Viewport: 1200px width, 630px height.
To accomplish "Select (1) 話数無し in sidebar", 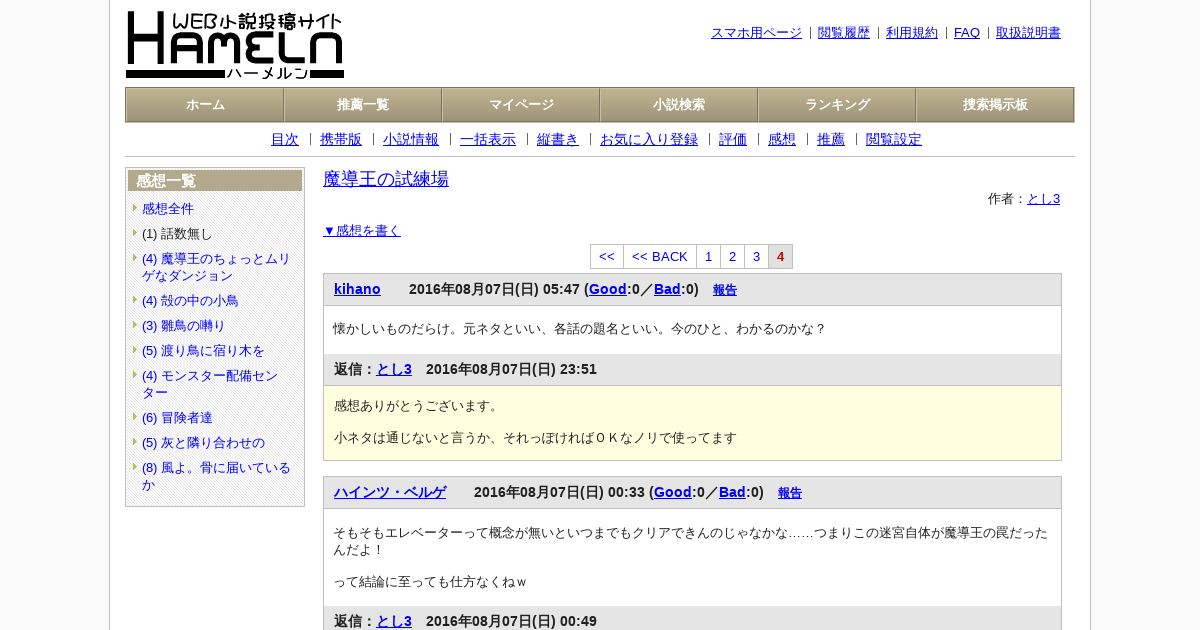I will (x=177, y=234).
